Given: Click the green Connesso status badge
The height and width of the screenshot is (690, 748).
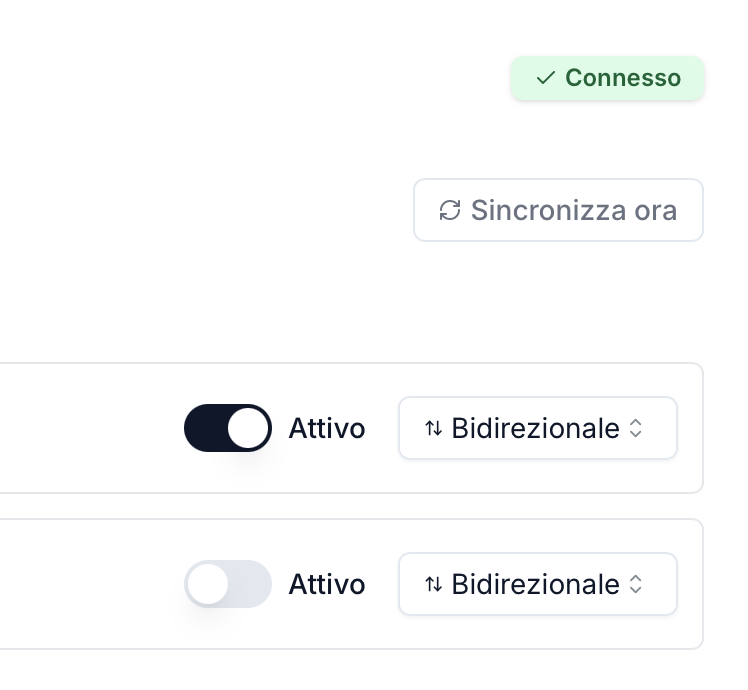Looking at the screenshot, I should (608, 78).
